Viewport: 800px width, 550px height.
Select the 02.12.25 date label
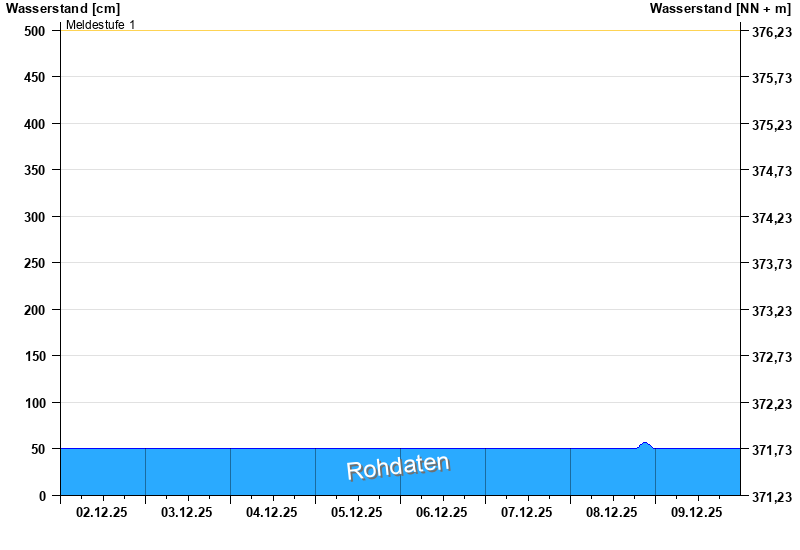point(102,512)
